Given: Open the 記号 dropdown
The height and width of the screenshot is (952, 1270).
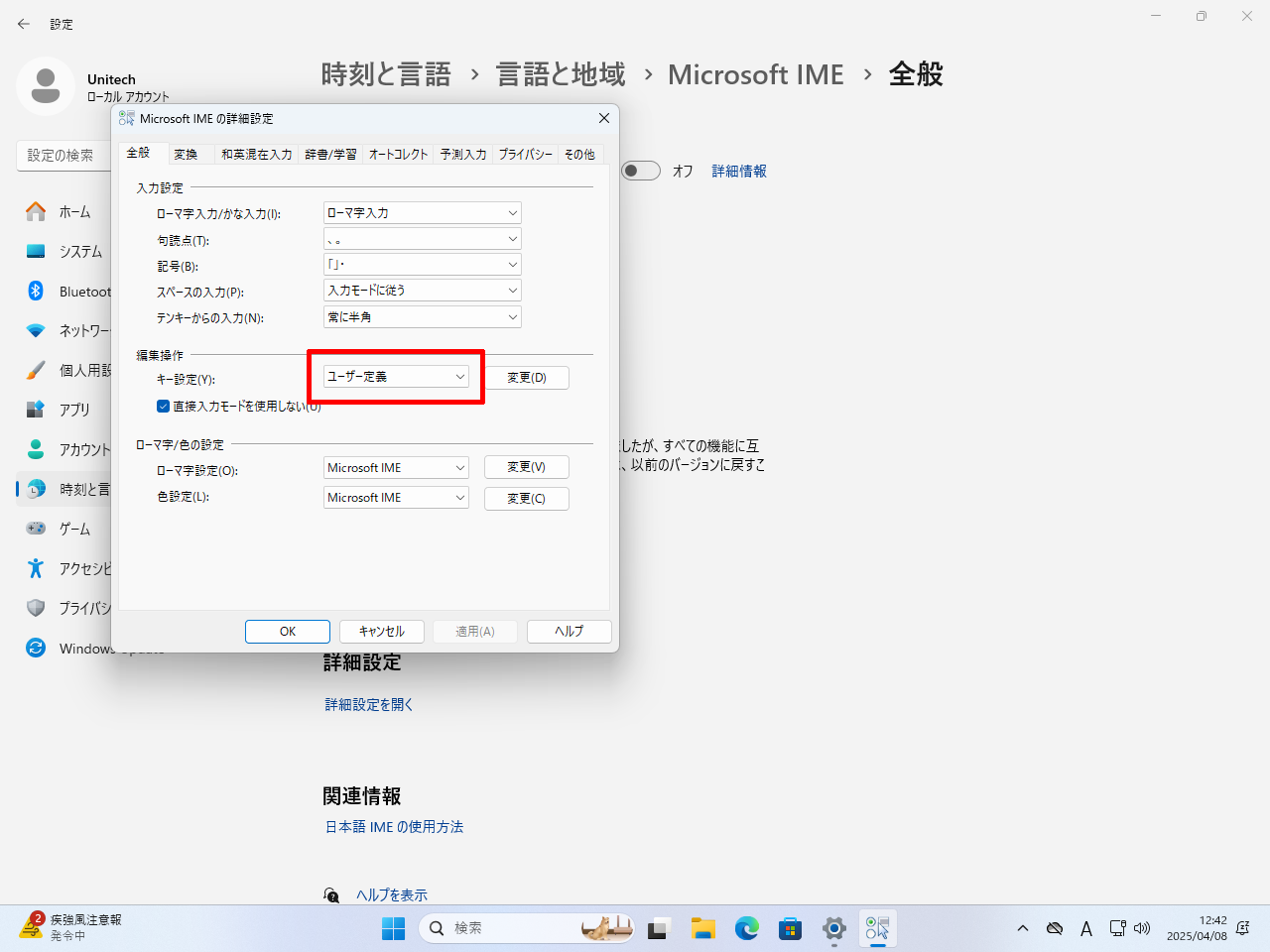Looking at the screenshot, I should tap(423, 265).
